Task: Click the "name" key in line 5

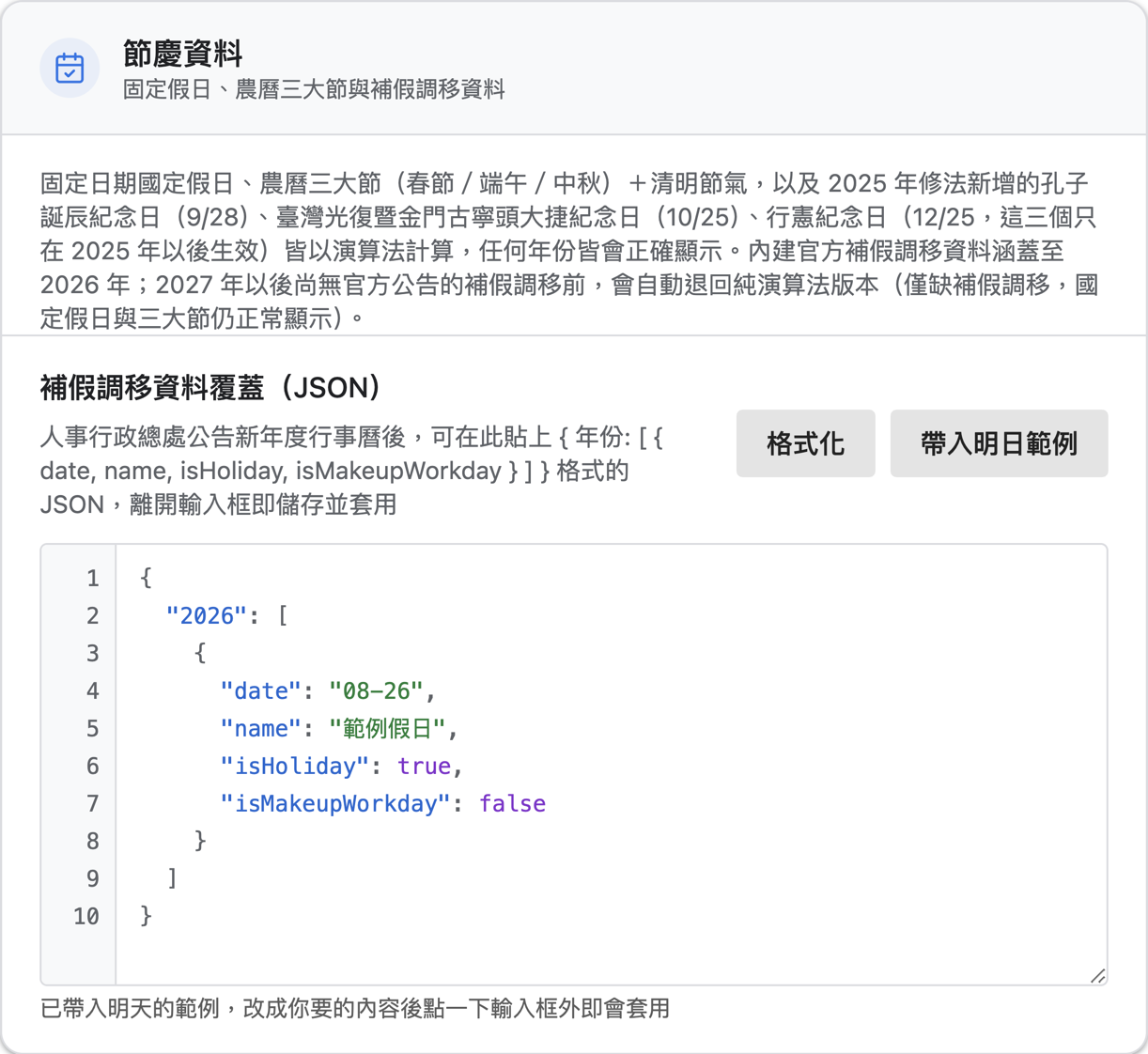Action: pyautogui.click(x=260, y=728)
